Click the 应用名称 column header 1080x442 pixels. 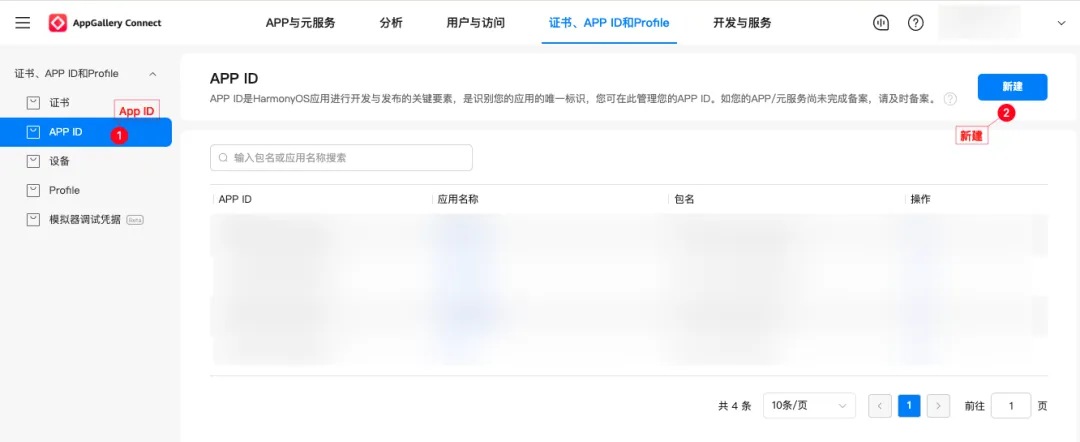(458, 199)
